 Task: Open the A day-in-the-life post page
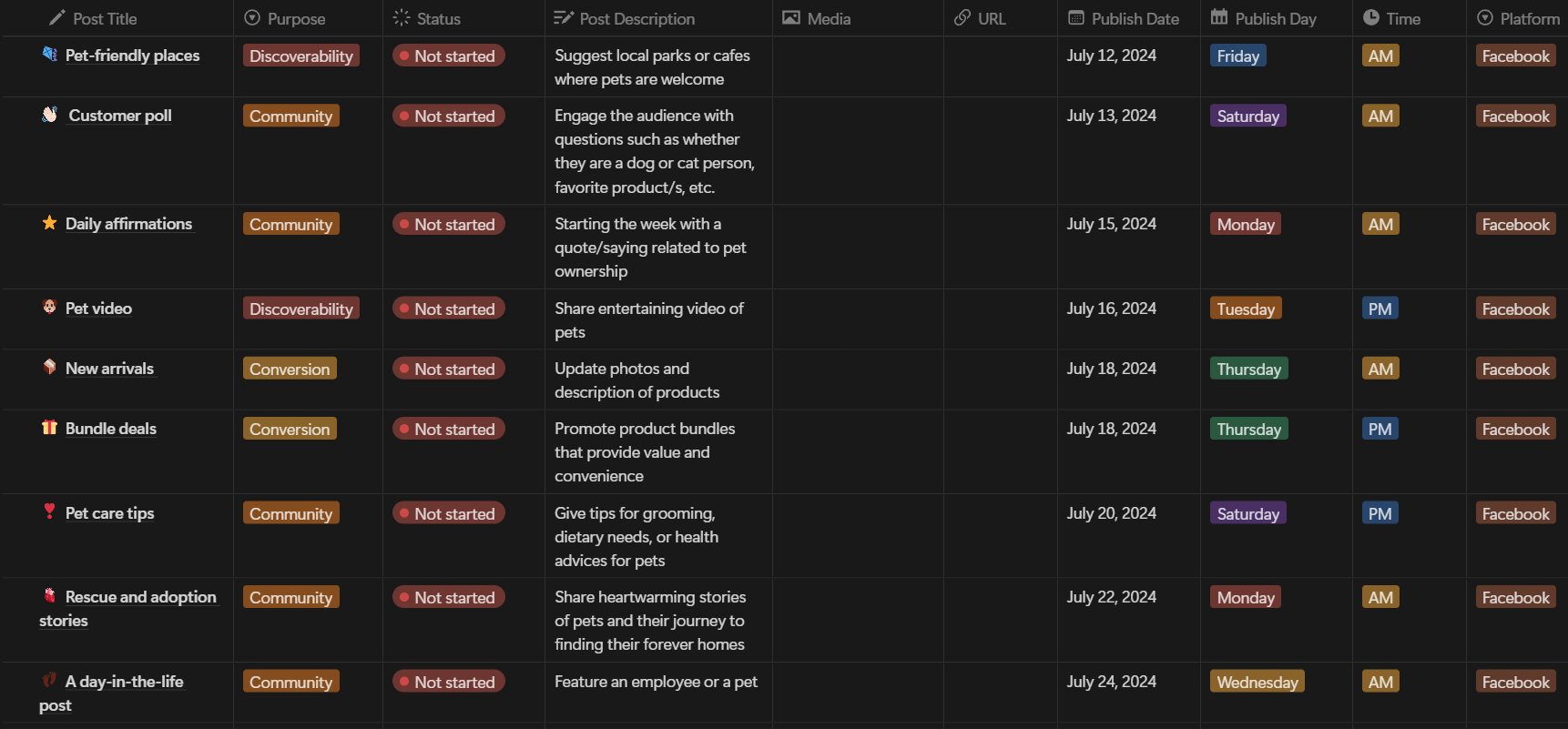pyautogui.click(x=124, y=682)
